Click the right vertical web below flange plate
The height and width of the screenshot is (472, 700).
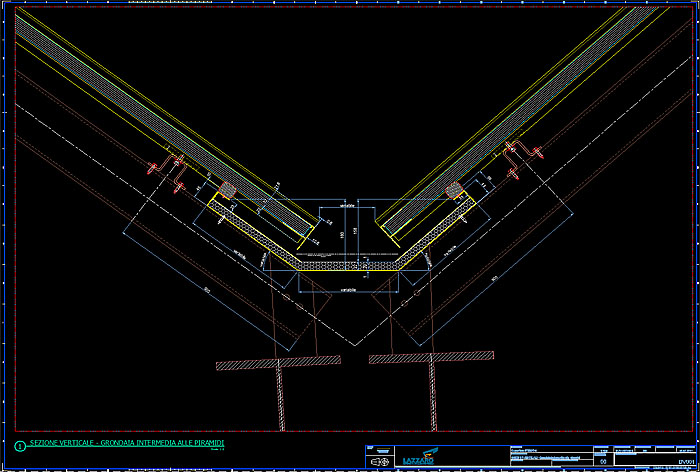point(432,398)
